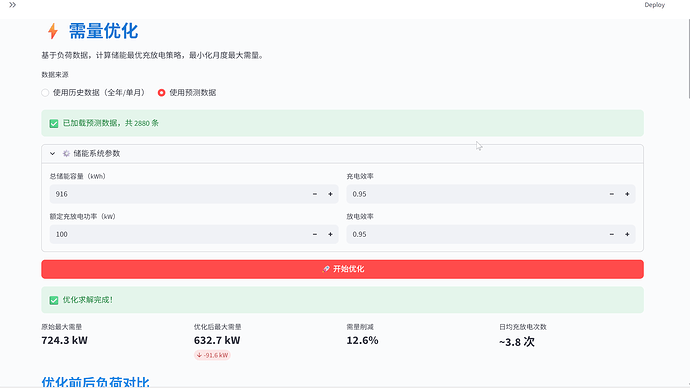The height and width of the screenshot is (388, 690).
Task: Expand the sidebar with the double-chevron icon
Action: 12,5
